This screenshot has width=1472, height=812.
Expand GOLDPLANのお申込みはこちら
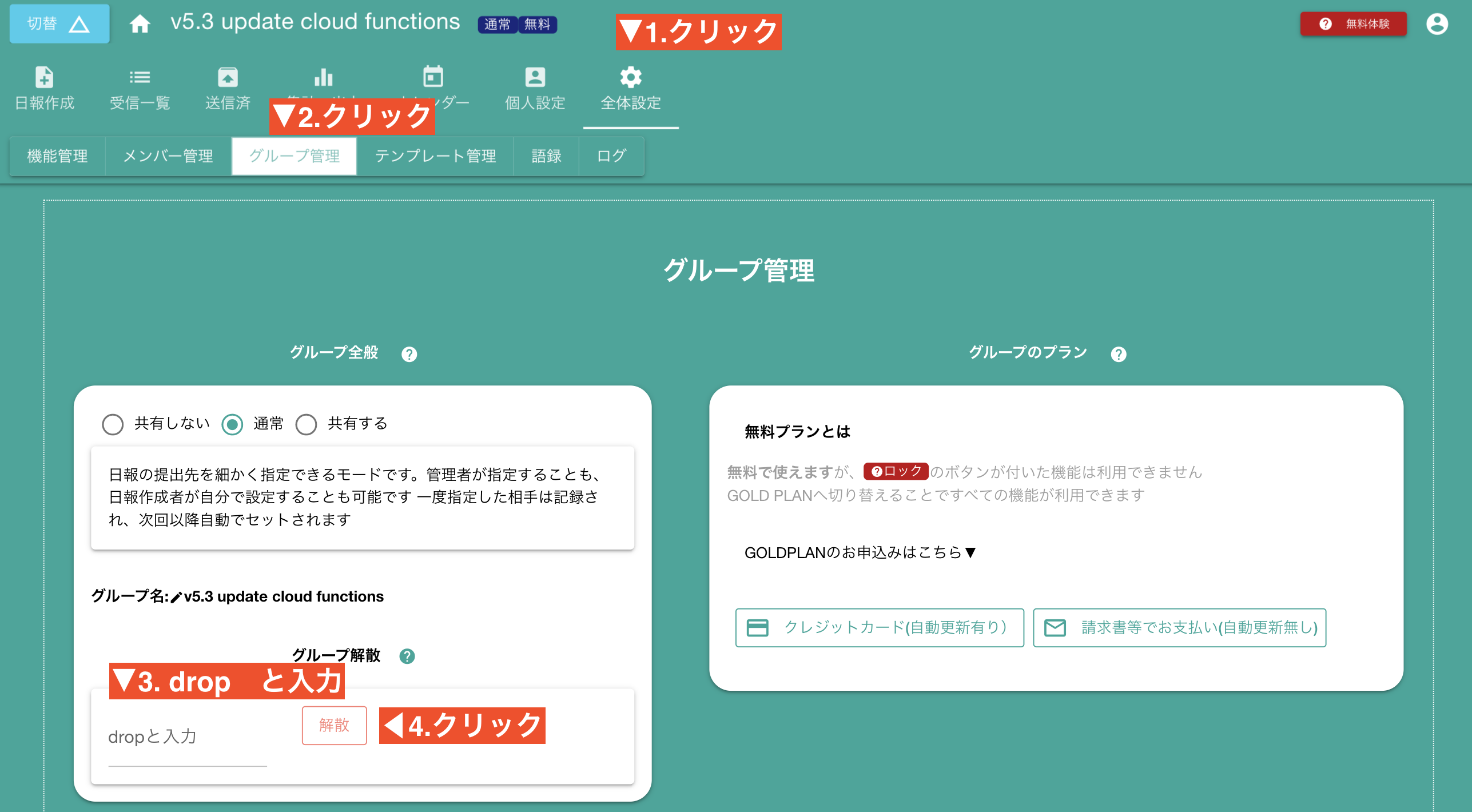point(860,552)
